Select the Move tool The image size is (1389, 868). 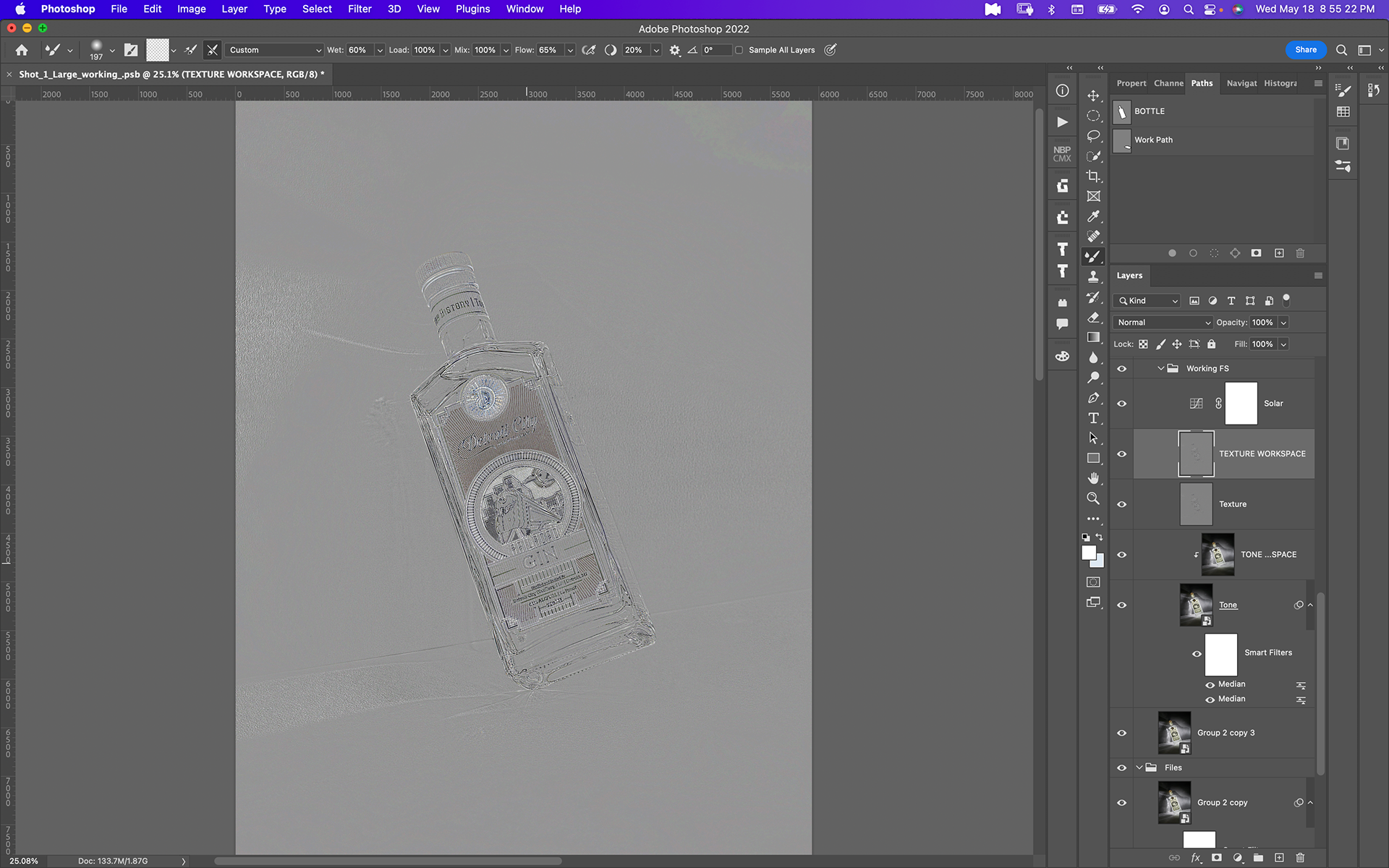(x=1093, y=95)
